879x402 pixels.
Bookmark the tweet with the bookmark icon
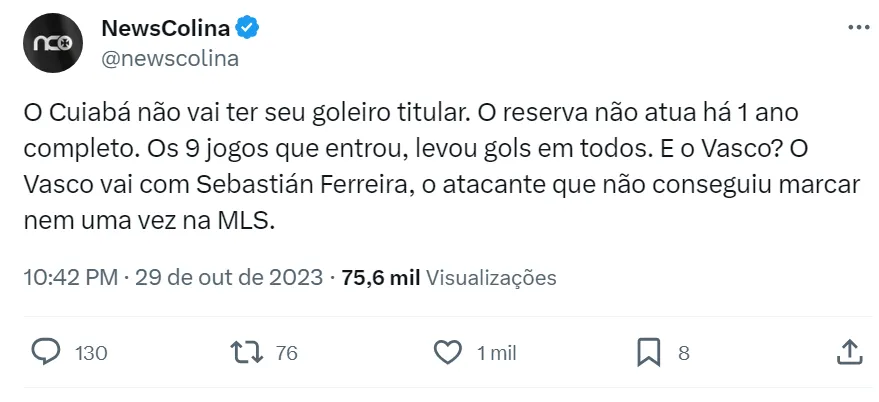click(649, 352)
